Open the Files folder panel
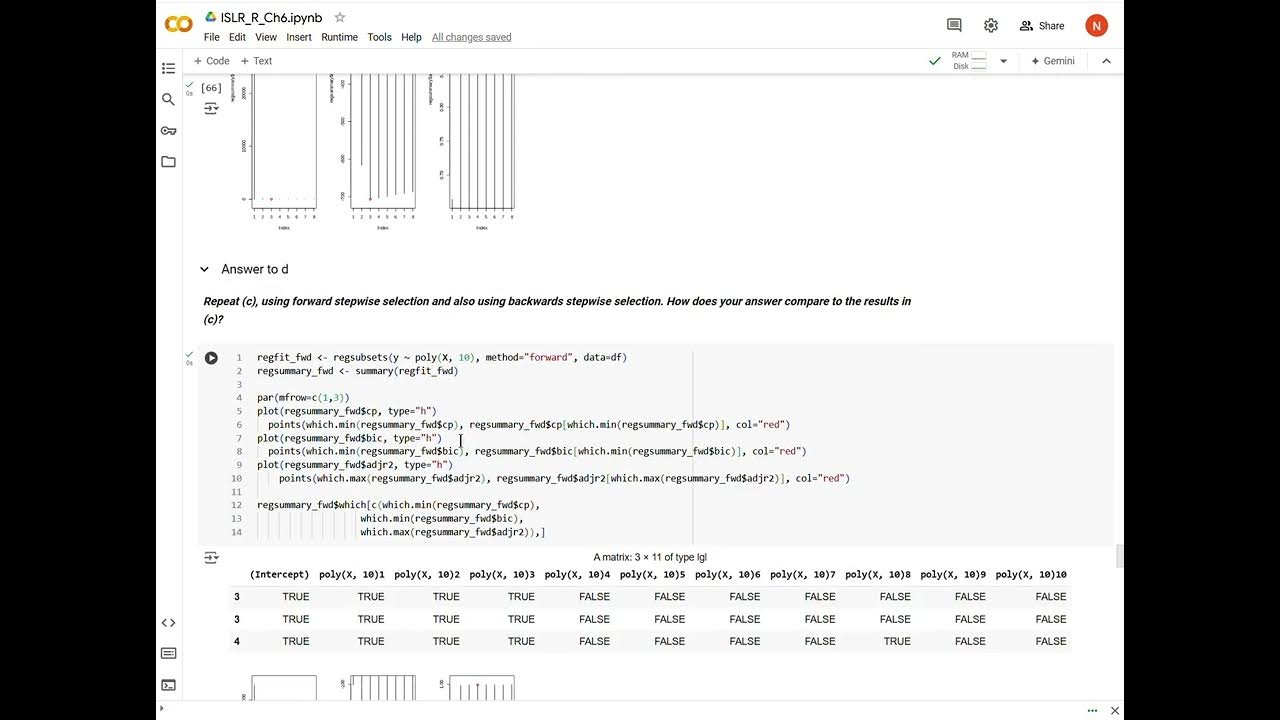This screenshot has height=720, width=1280. tap(168, 161)
